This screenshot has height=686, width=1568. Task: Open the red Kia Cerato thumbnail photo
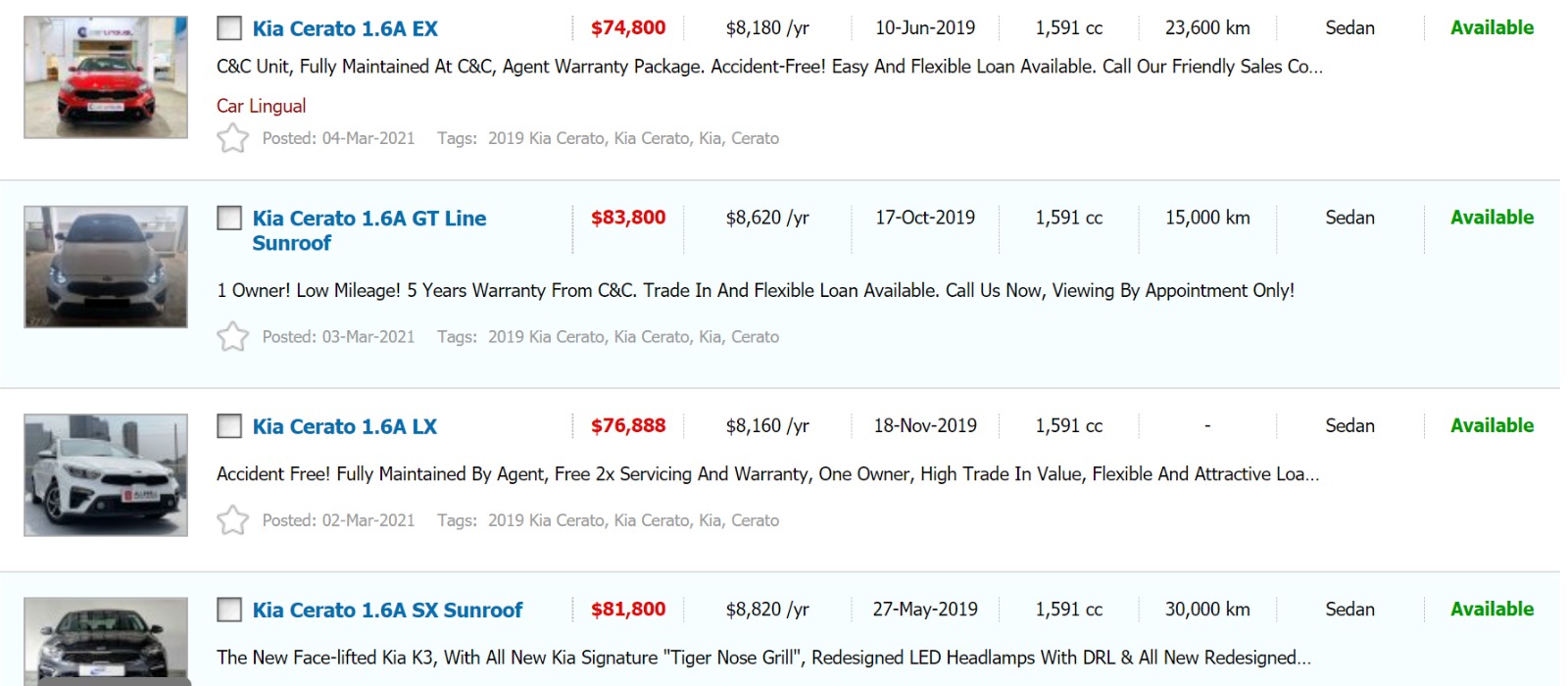(106, 77)
